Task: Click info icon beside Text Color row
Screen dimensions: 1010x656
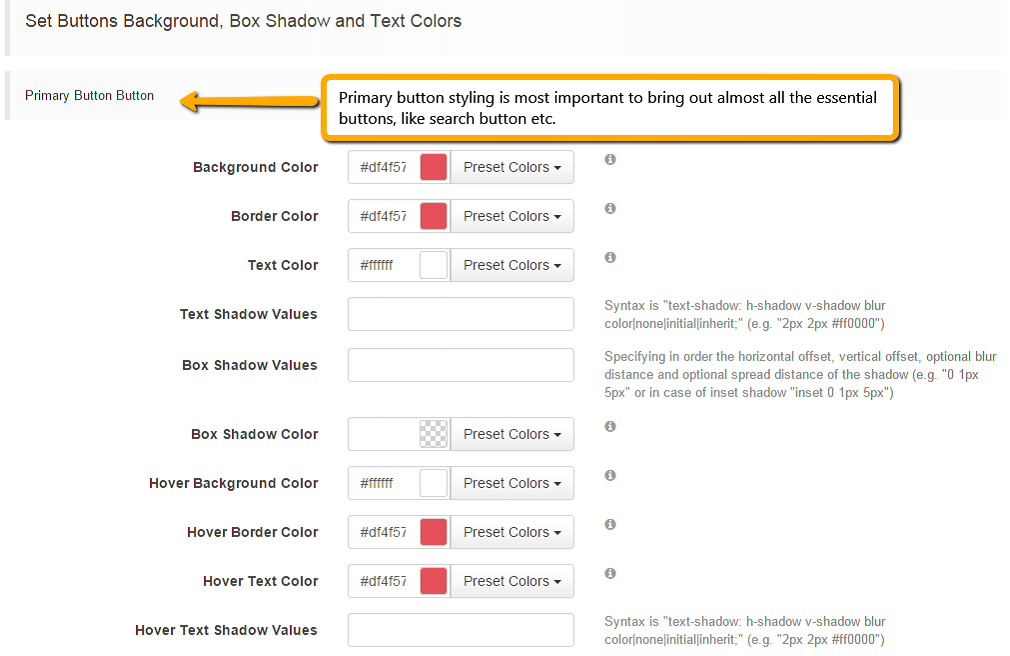Action: pos(610,257)
